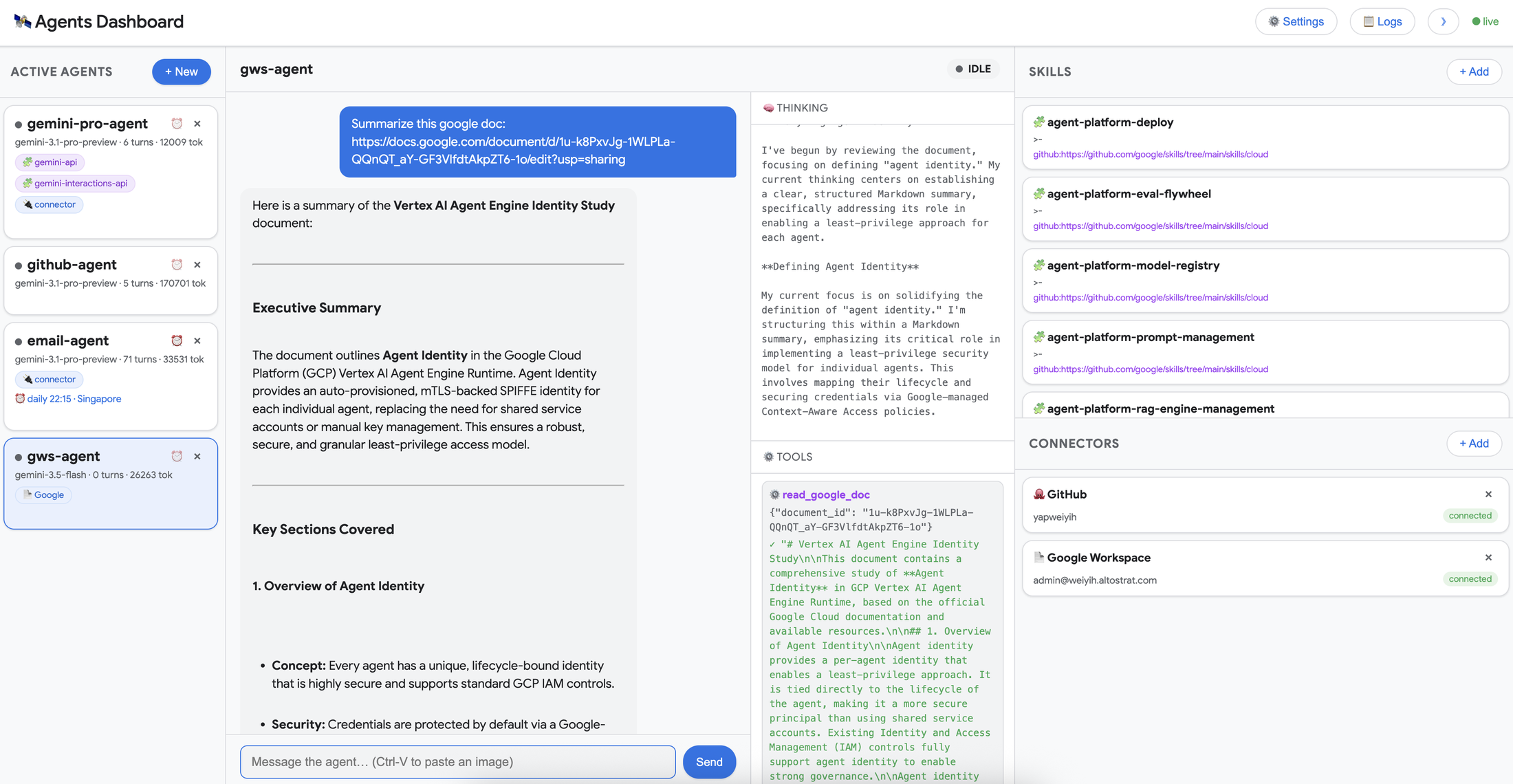Click the alarm schedule icon for gws-agent
The height and width of the screenshot is (784, 1513).
pos(177,456)
